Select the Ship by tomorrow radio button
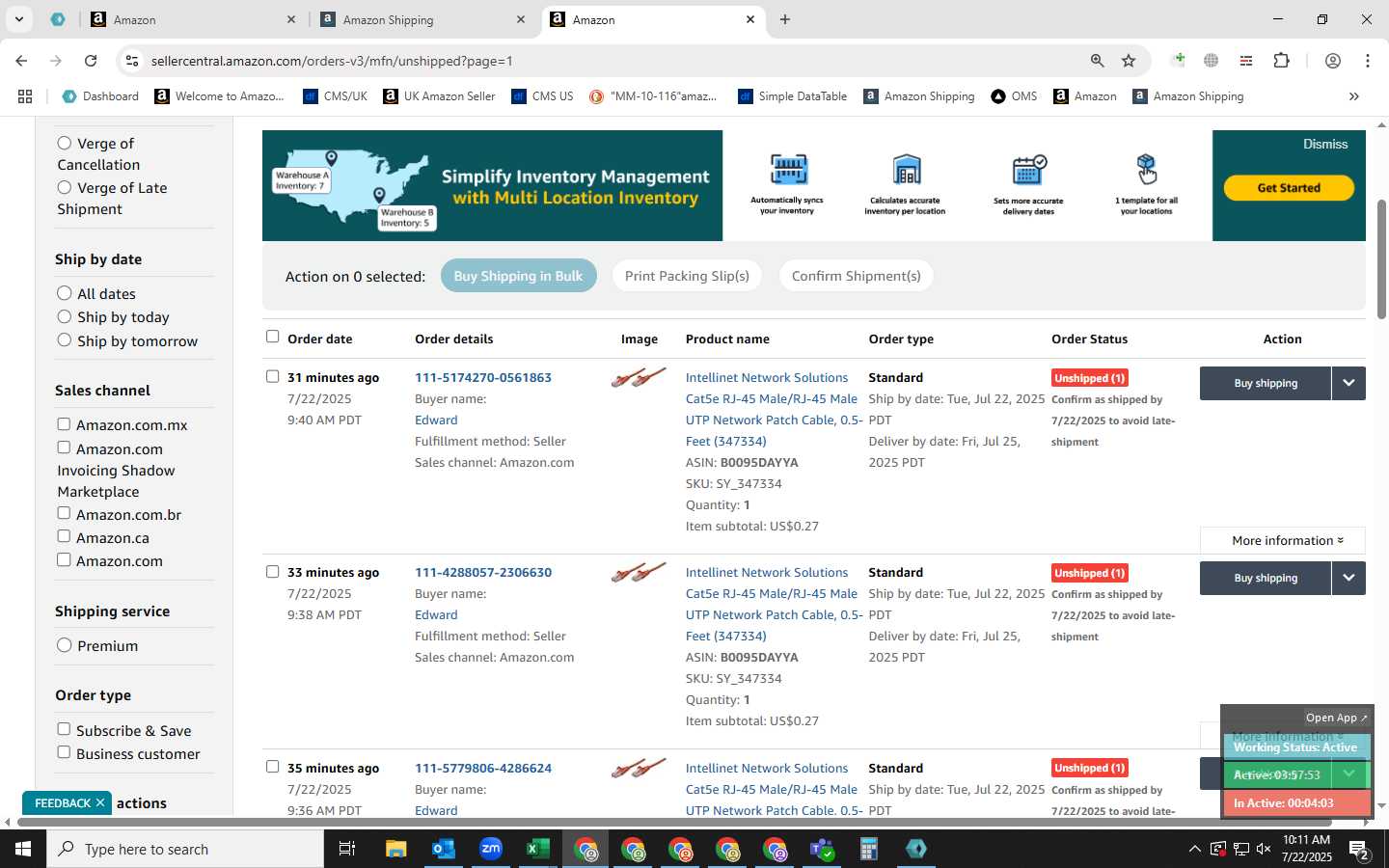Viewport: 1389px width, 868px height. (65, 340)
